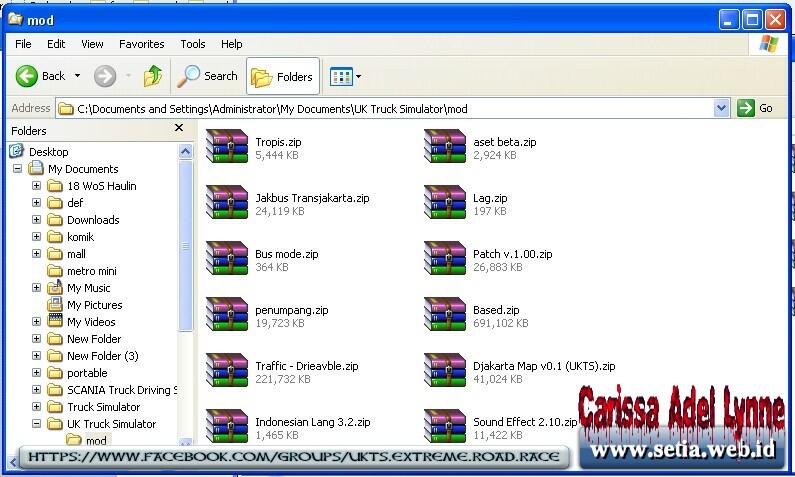The width and height of the screenshot is (795, 477).
Task: Click the mod window title bar folder icon
Action: (x=15, y=19)
